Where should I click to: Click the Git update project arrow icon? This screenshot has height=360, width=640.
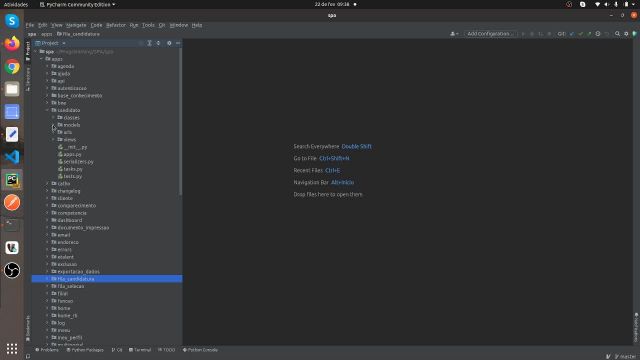click(x=571, y=34)
